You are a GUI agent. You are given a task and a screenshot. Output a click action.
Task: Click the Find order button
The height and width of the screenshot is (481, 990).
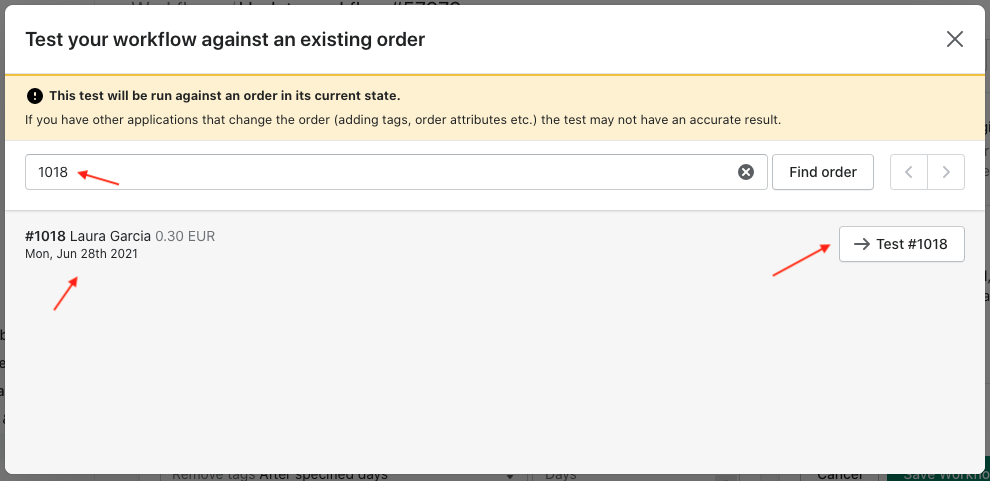823,172
